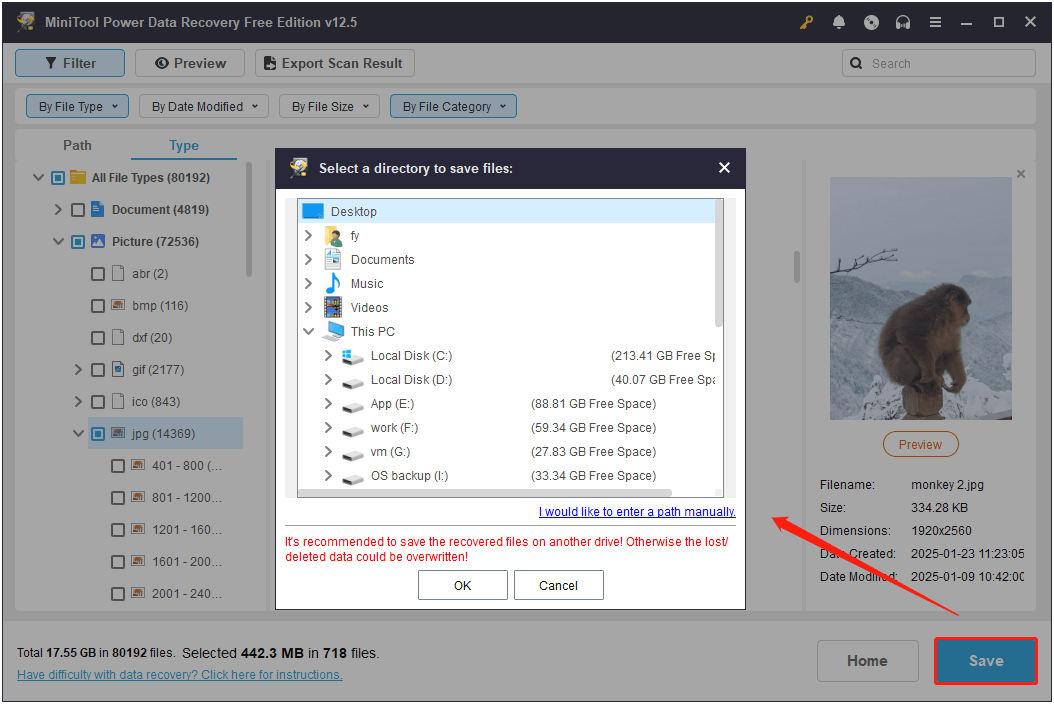Viewport: 1054px width, 705px height.
Task: Expand the Document (4819) tree node
Action: point(58,210)
